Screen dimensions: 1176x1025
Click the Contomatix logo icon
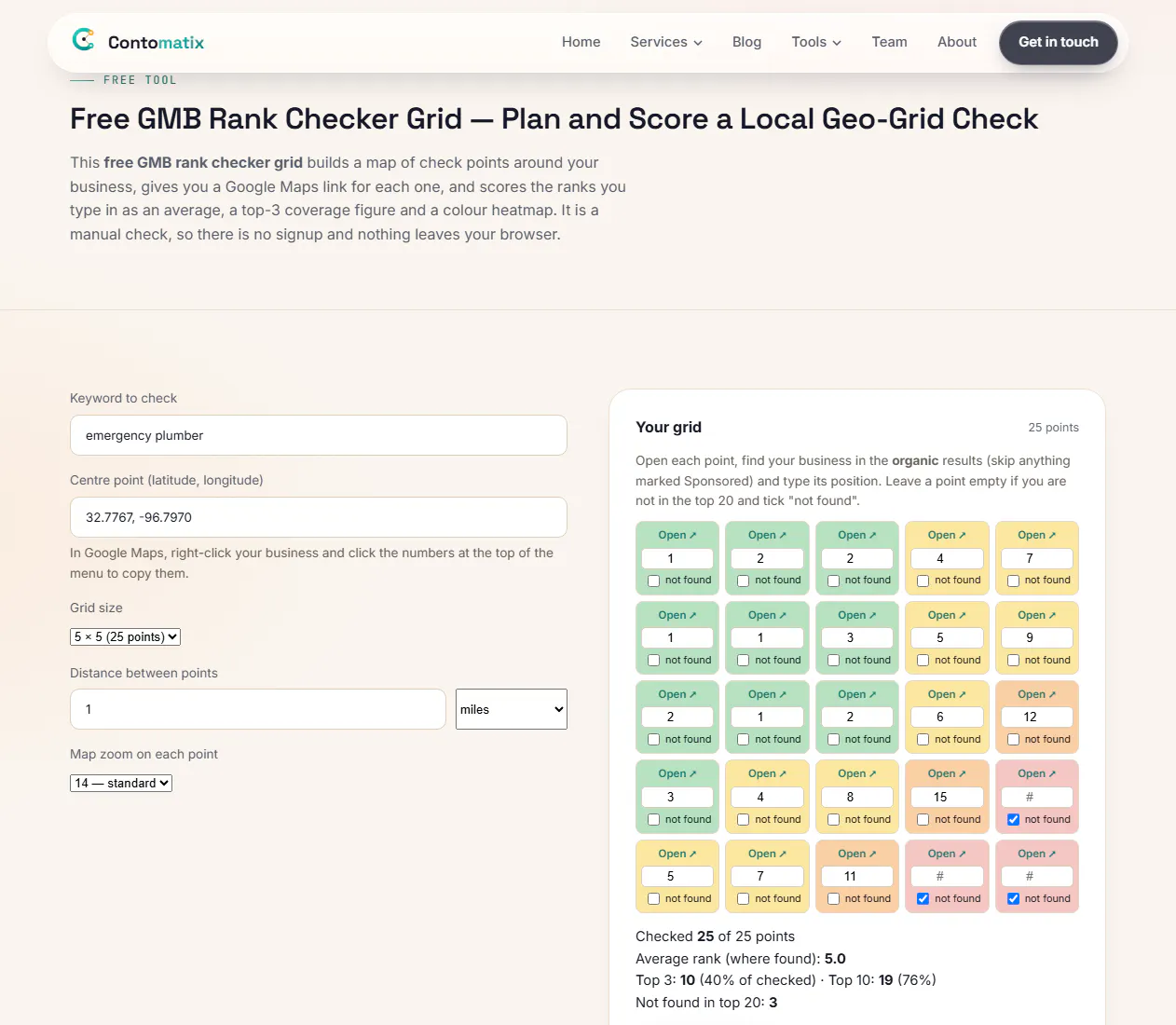(84, 40)
